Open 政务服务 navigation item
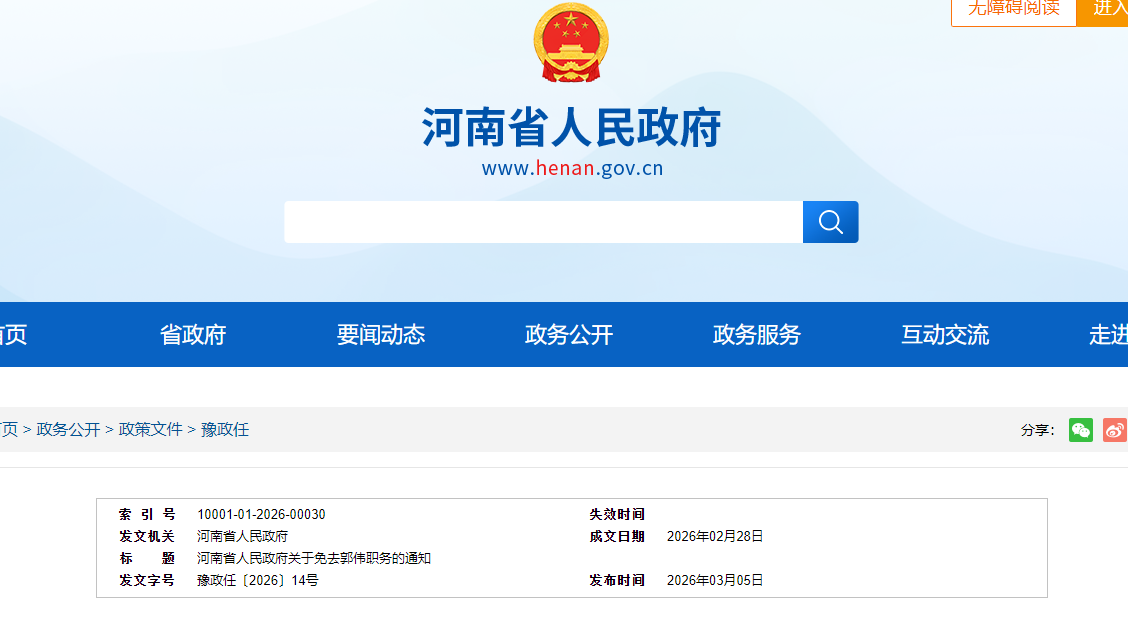1128x627 pixels. 757,335
